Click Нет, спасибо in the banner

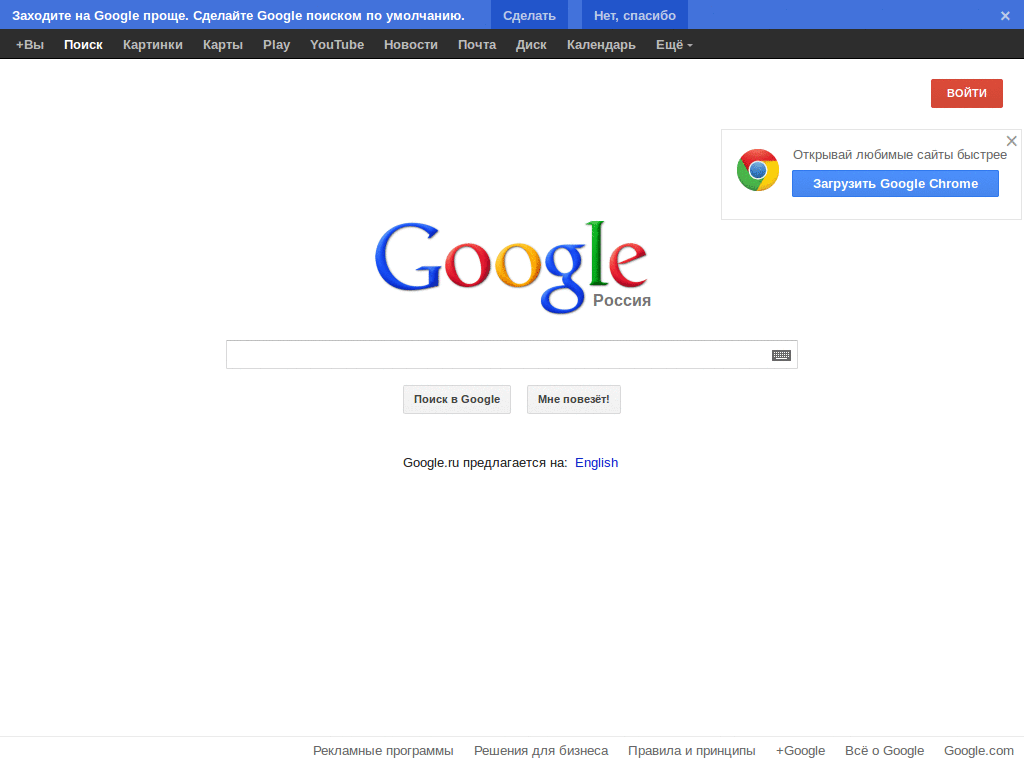click(635, 15)
